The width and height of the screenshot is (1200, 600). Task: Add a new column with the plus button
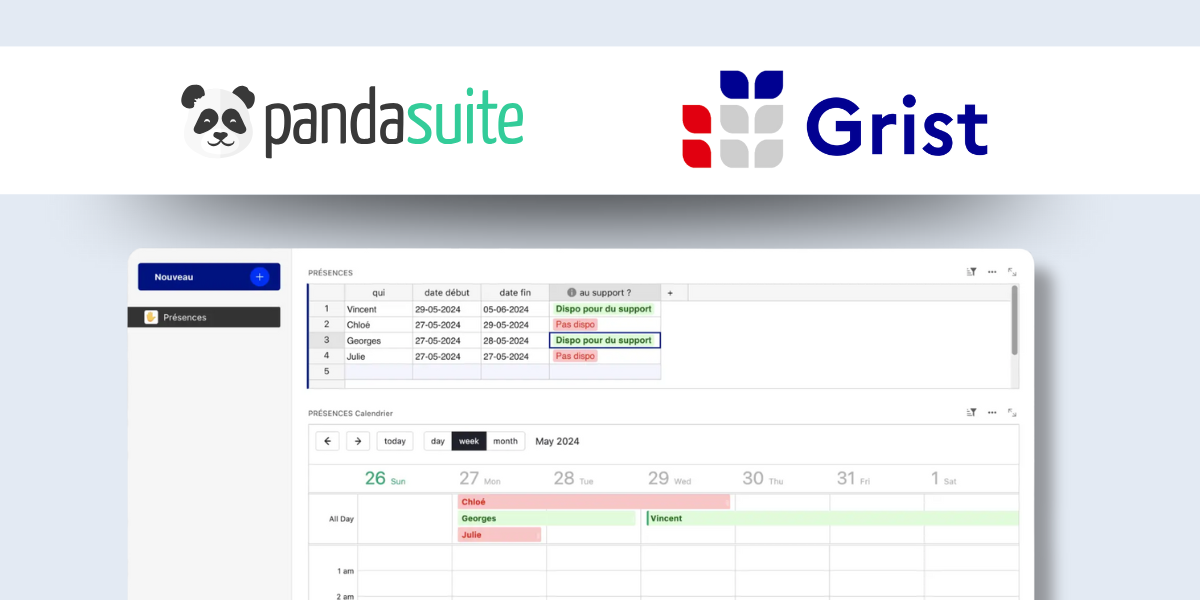coord(671,292)
